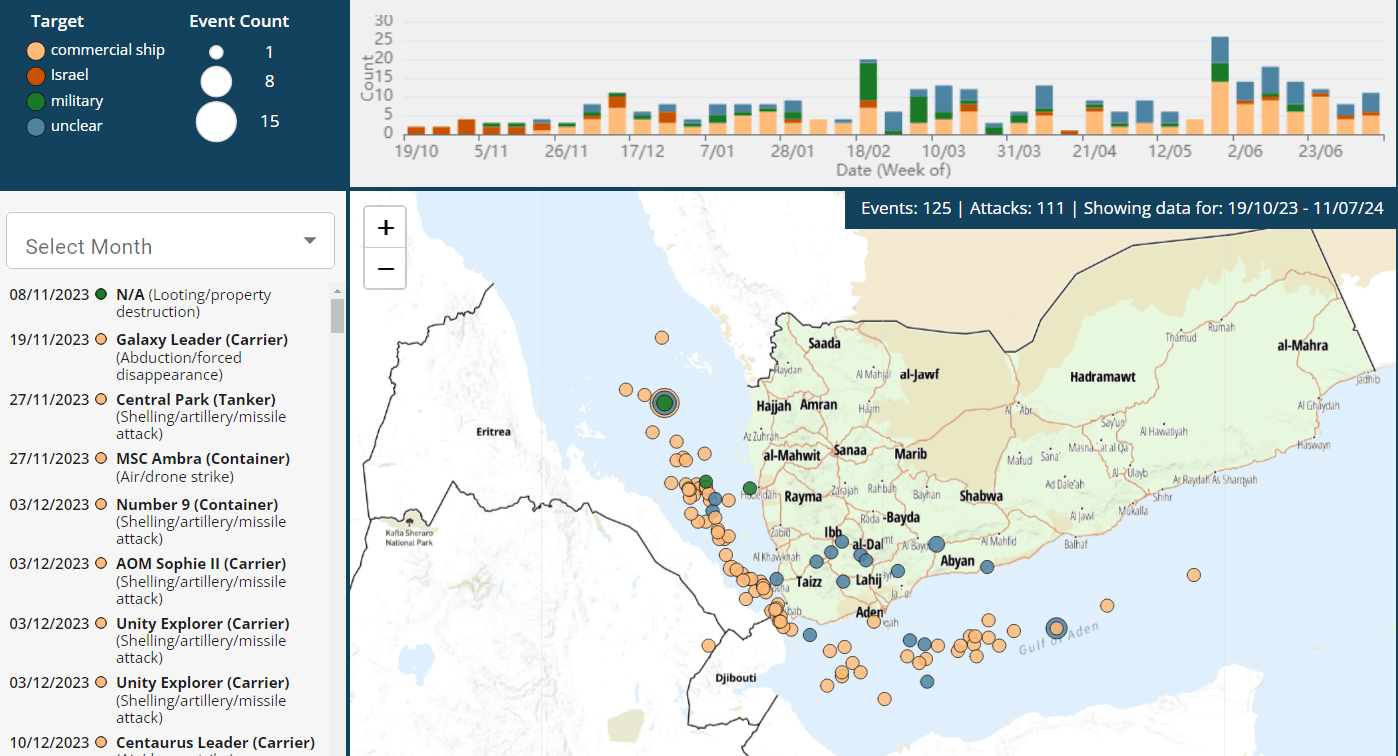The width and height of the screenshot is (1398, 756).
Task: Zoom out on the map
Action: 385,269
